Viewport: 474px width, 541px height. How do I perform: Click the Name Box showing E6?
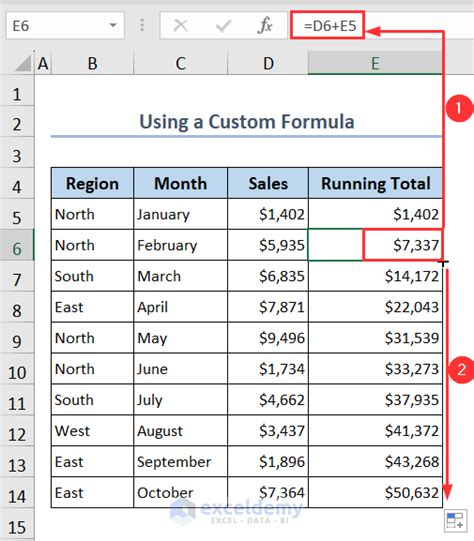tap(65, 25)
